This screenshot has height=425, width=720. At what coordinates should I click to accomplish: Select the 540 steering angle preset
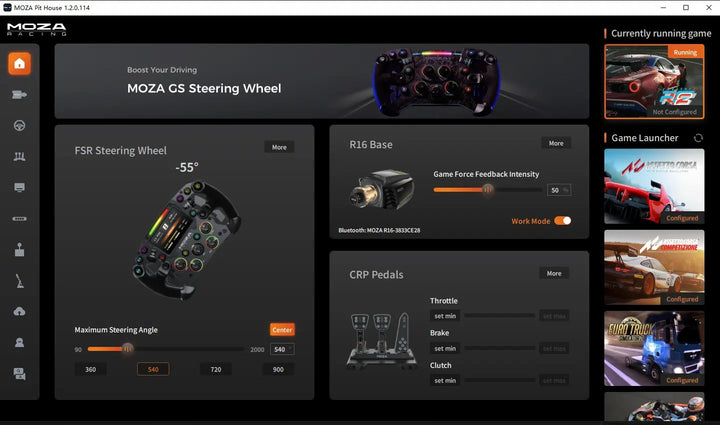click(153, 369)
